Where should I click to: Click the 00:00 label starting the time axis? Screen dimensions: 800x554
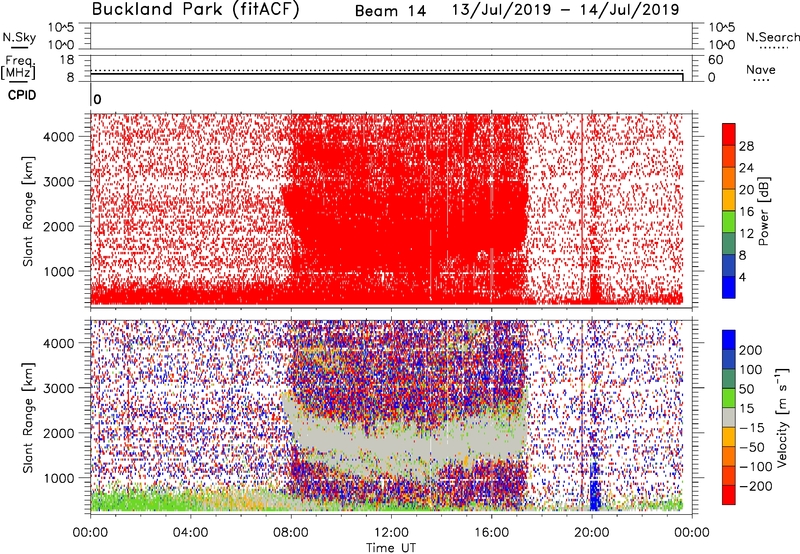click(90, 533)
